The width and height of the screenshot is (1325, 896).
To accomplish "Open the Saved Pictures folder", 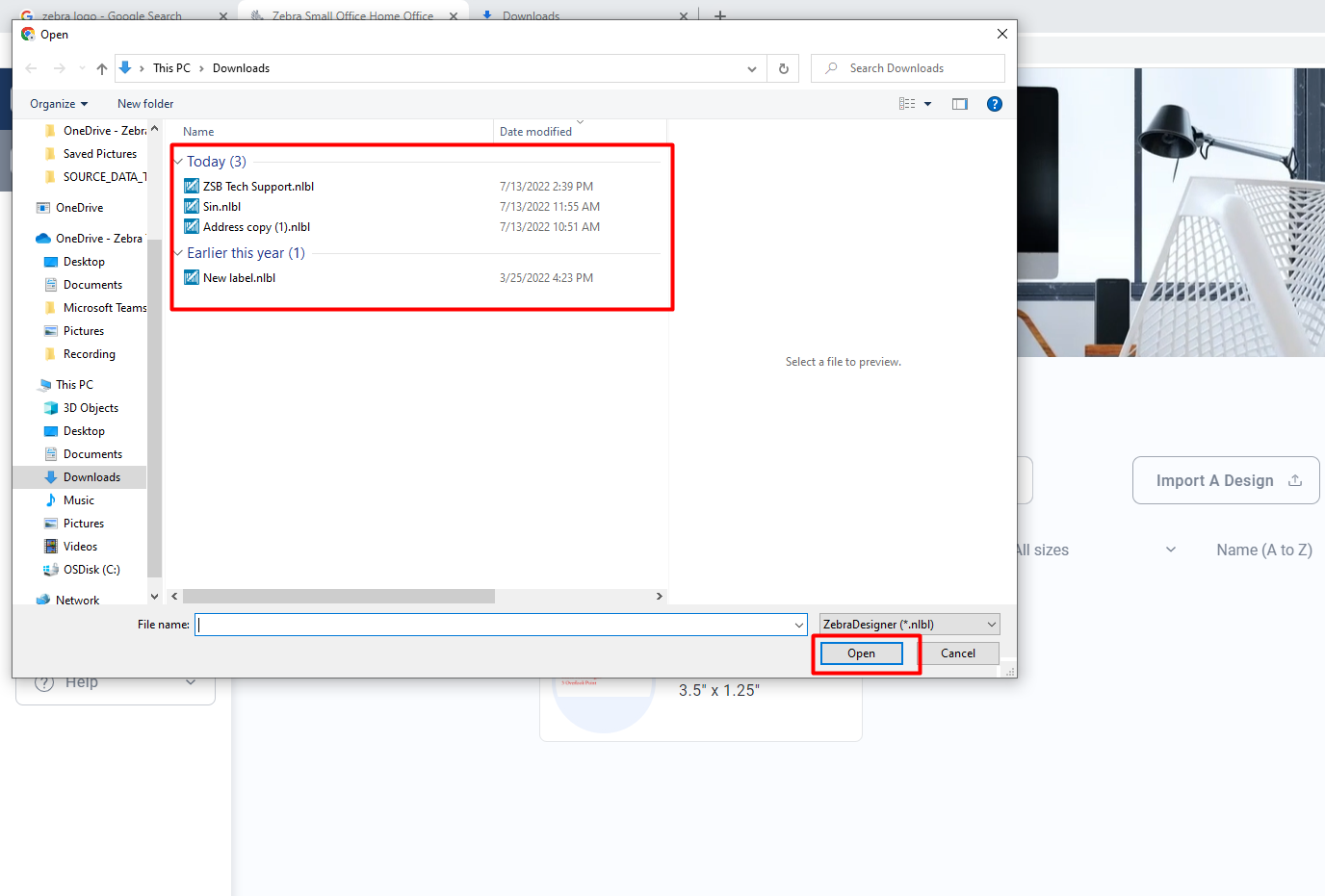I will pos(99,153).
